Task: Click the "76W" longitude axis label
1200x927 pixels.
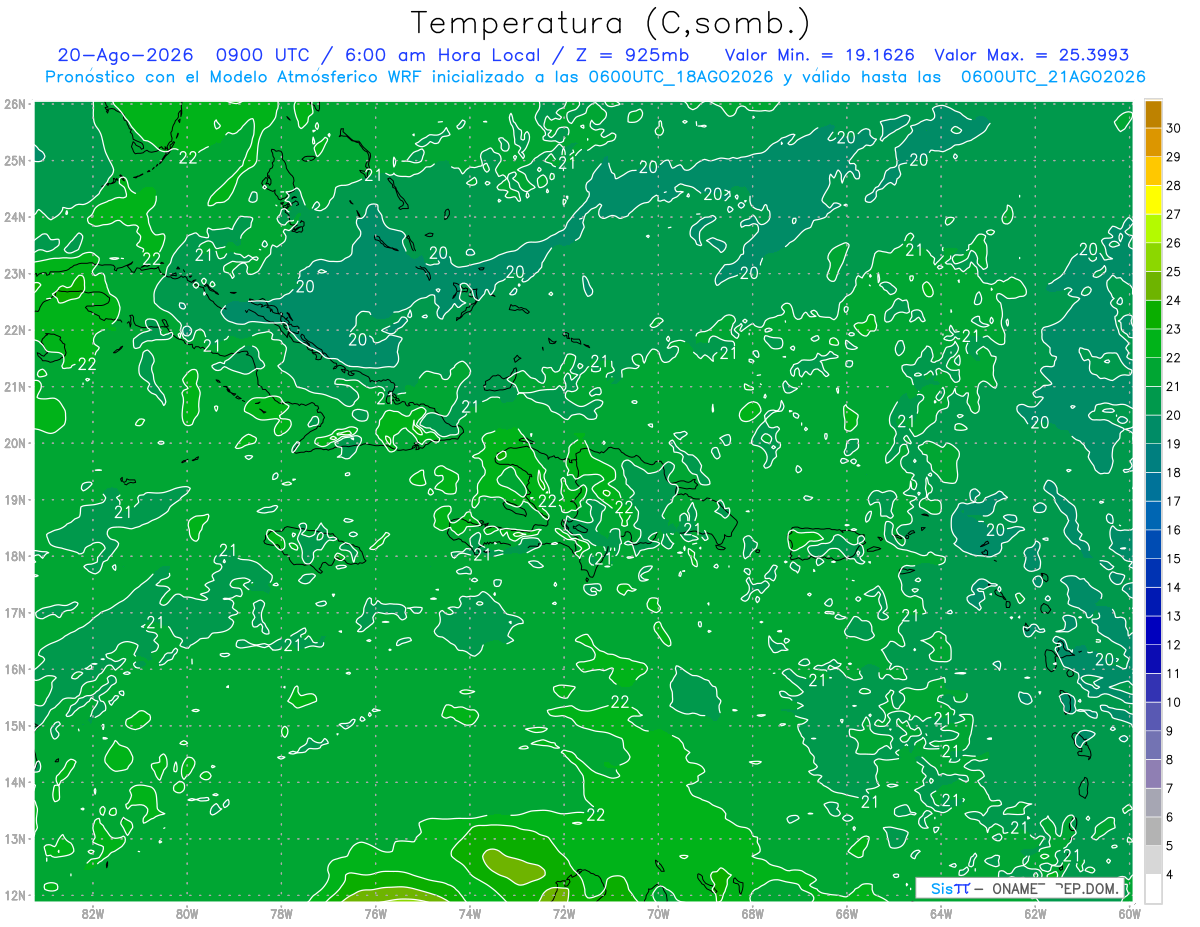Action: (x=376, y=913)
